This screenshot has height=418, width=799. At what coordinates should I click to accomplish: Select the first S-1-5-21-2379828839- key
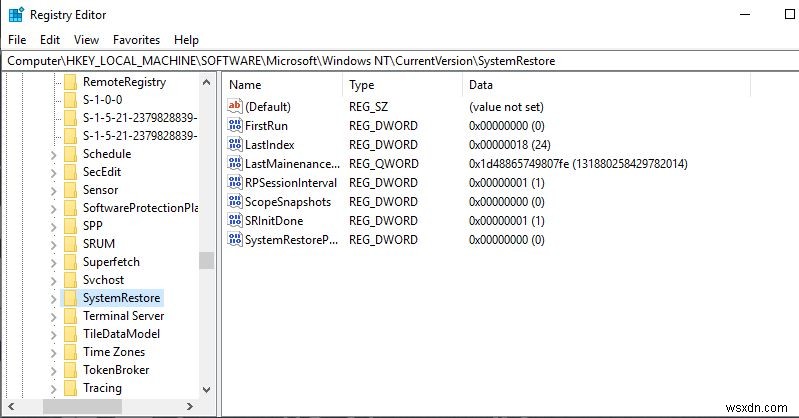point(140,118)
